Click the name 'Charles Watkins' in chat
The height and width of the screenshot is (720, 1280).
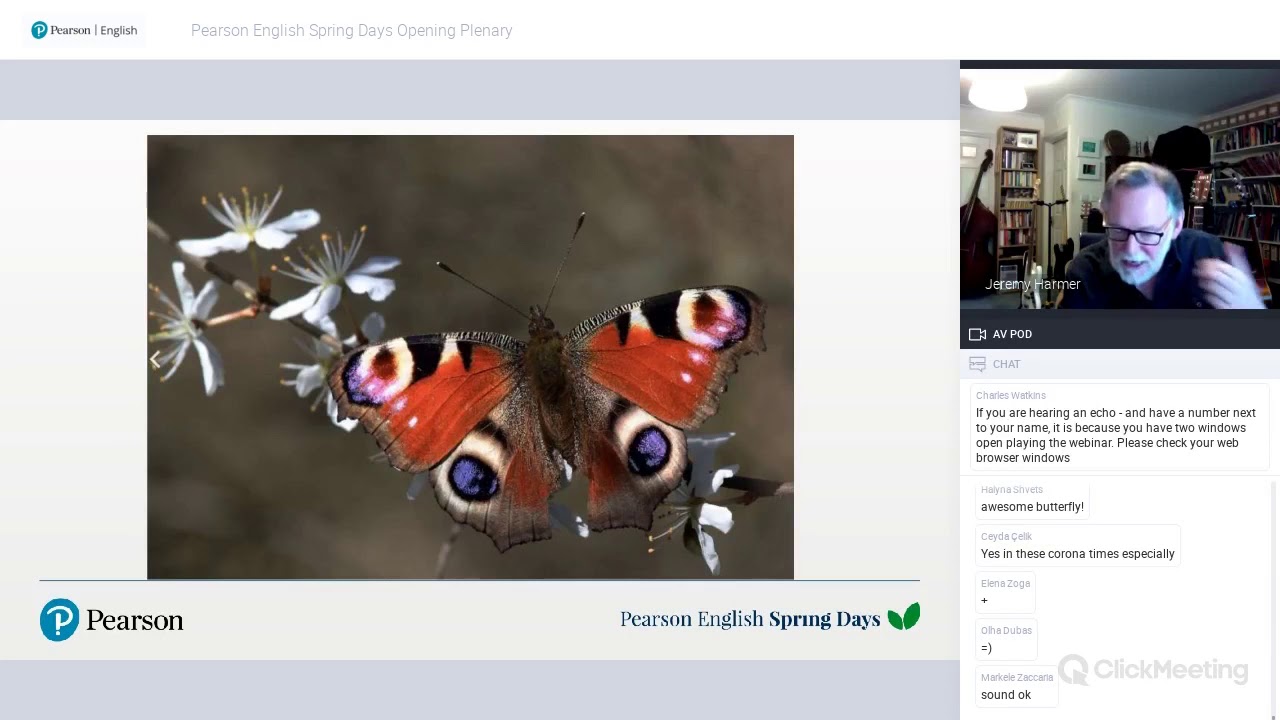coord(1010,396)
